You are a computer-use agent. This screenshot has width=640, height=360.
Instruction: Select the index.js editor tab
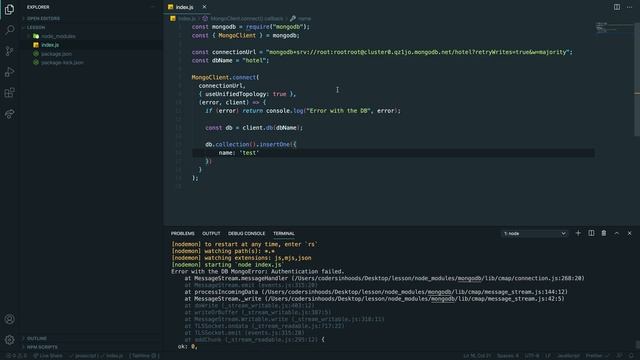pyautogui.click(x=188, y=7)
